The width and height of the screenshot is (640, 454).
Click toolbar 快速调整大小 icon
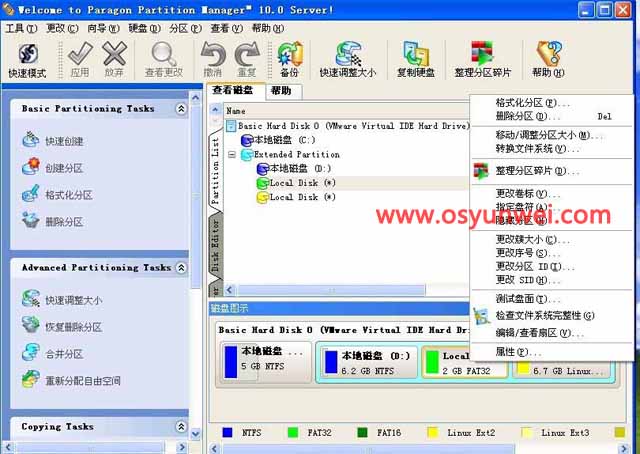pos(348,54)
